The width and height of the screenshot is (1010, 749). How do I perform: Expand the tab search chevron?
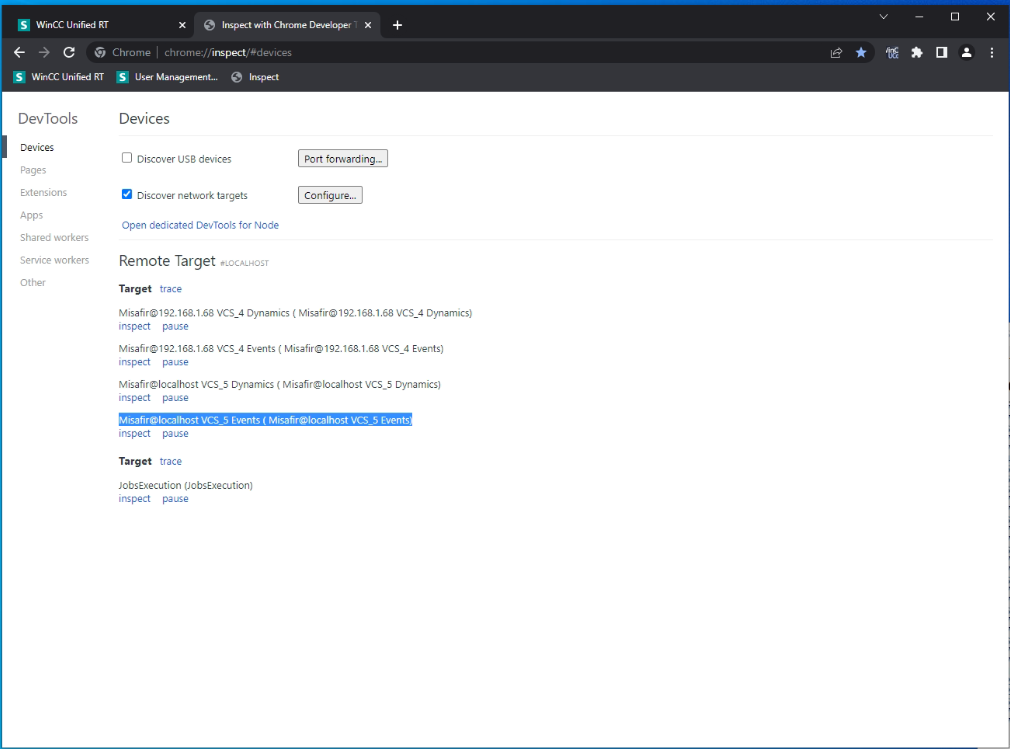pos(883,17)
